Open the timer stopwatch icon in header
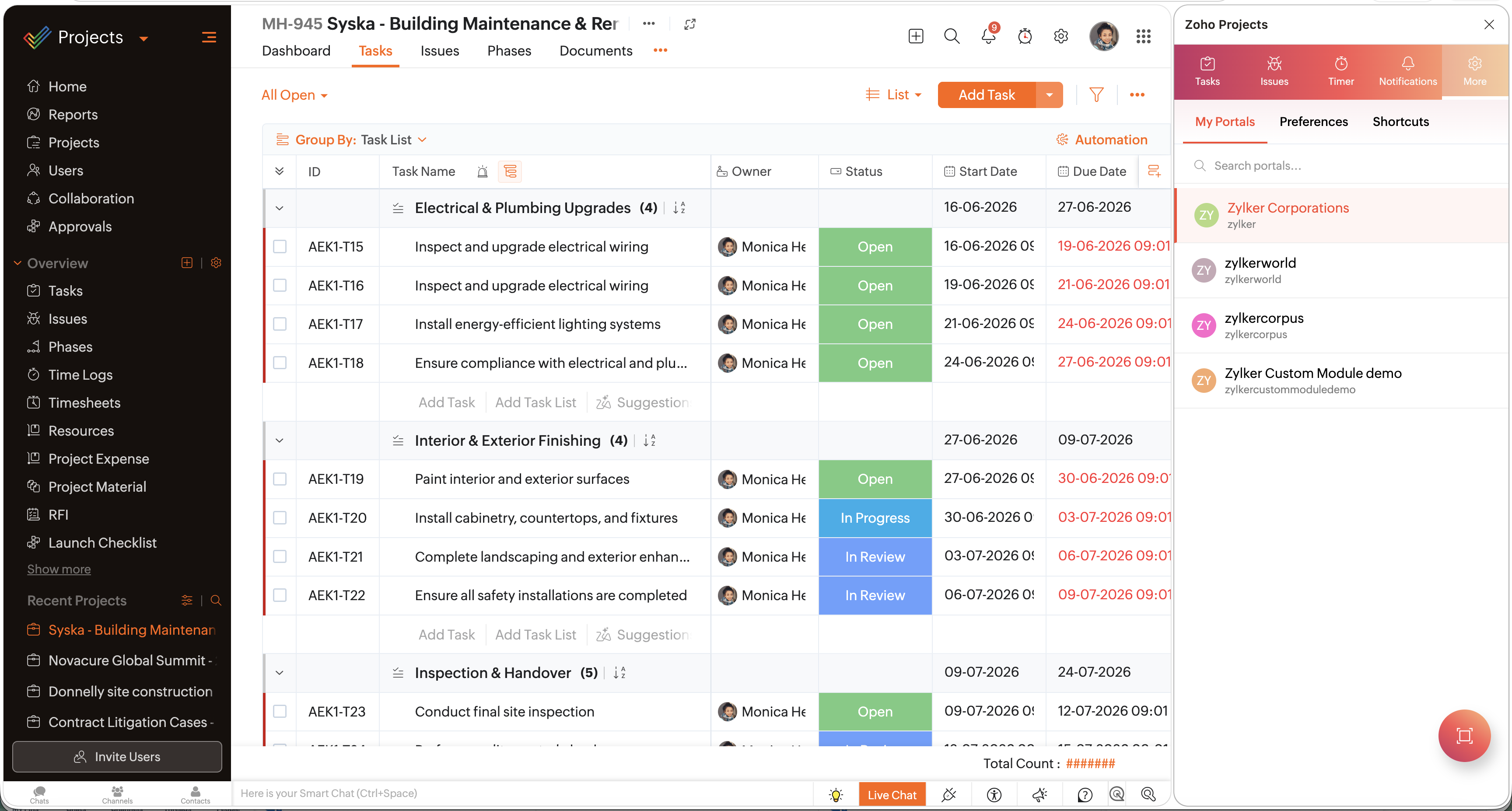Screen dimensions: 1512x811 click(x=1025, y=36)
